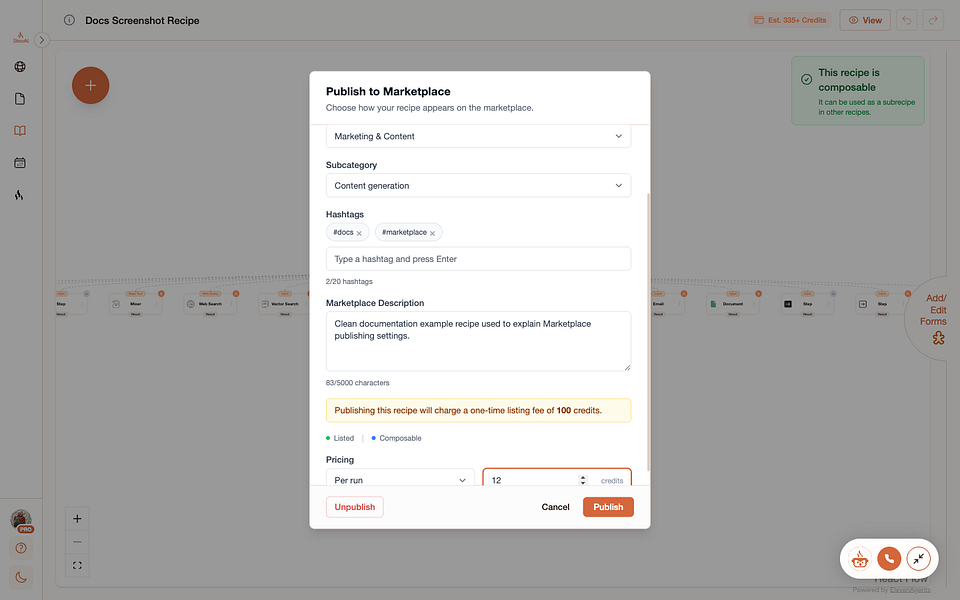The width and height of the screenshot is (960, 600).
Task: Click the Unpublish button
Action: point(354,507)
